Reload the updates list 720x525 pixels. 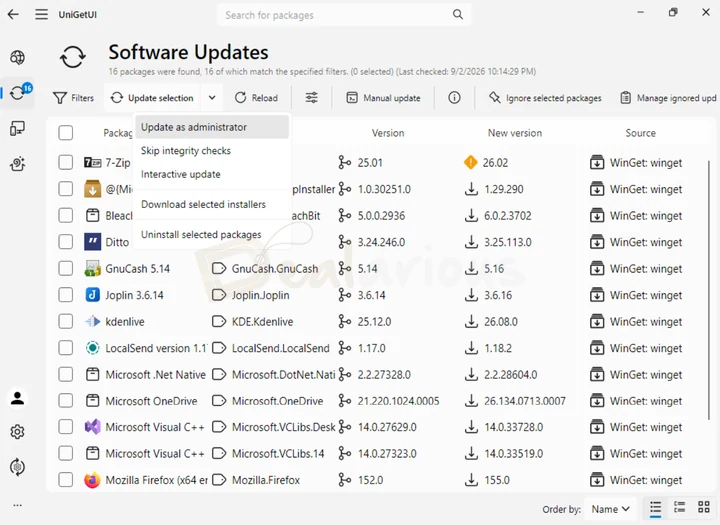[256, 98]
